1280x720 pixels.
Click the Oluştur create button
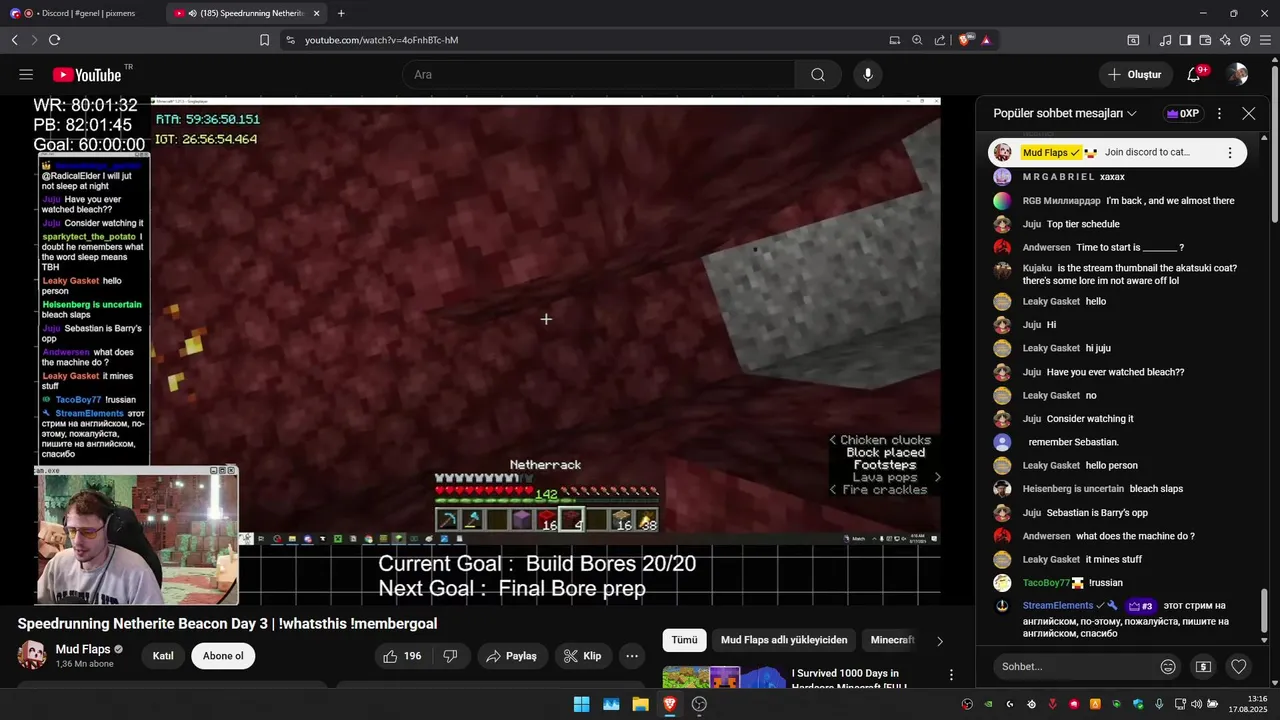(x=1135, y=75)
